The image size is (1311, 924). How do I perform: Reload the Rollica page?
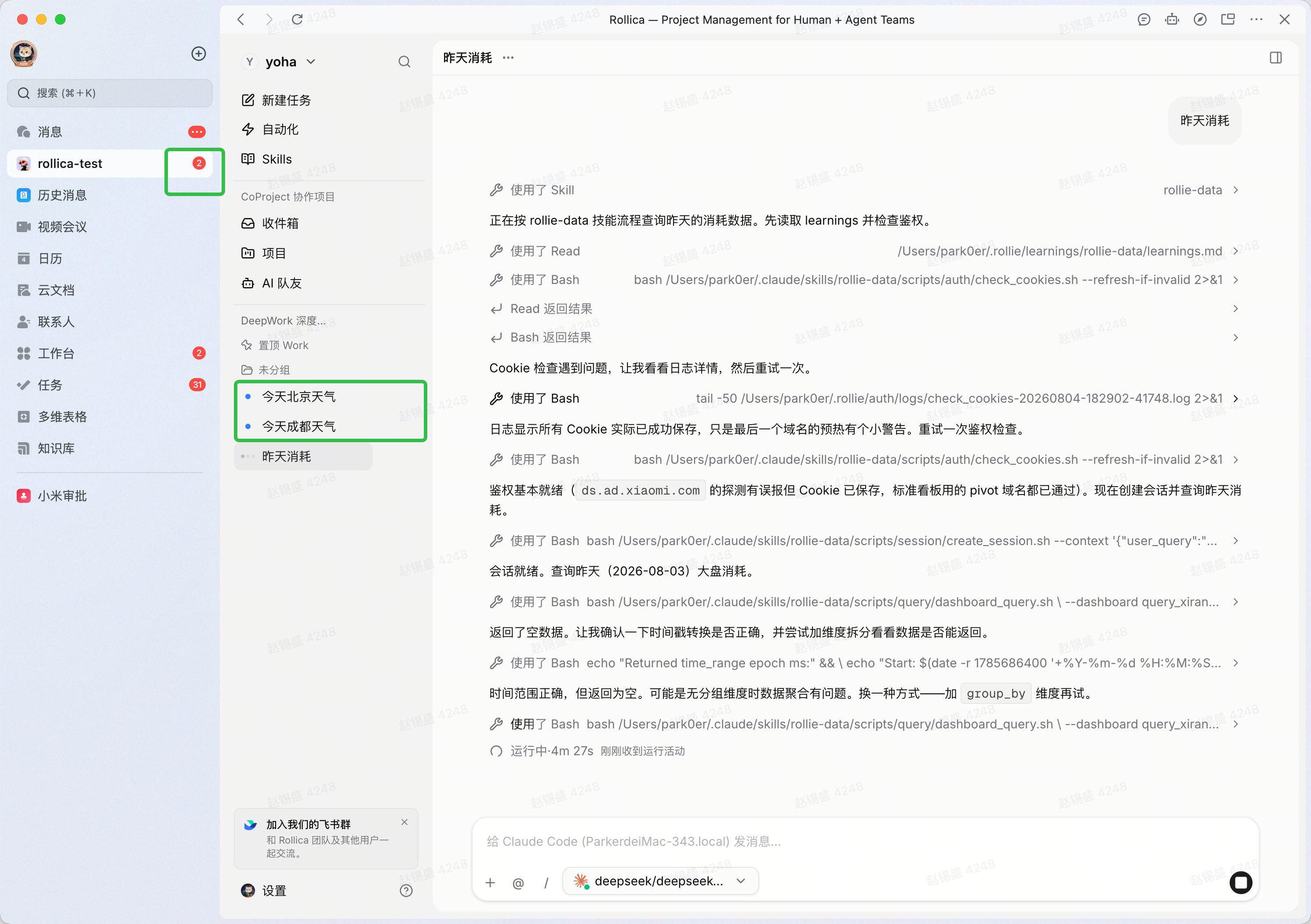click(297, 19)
